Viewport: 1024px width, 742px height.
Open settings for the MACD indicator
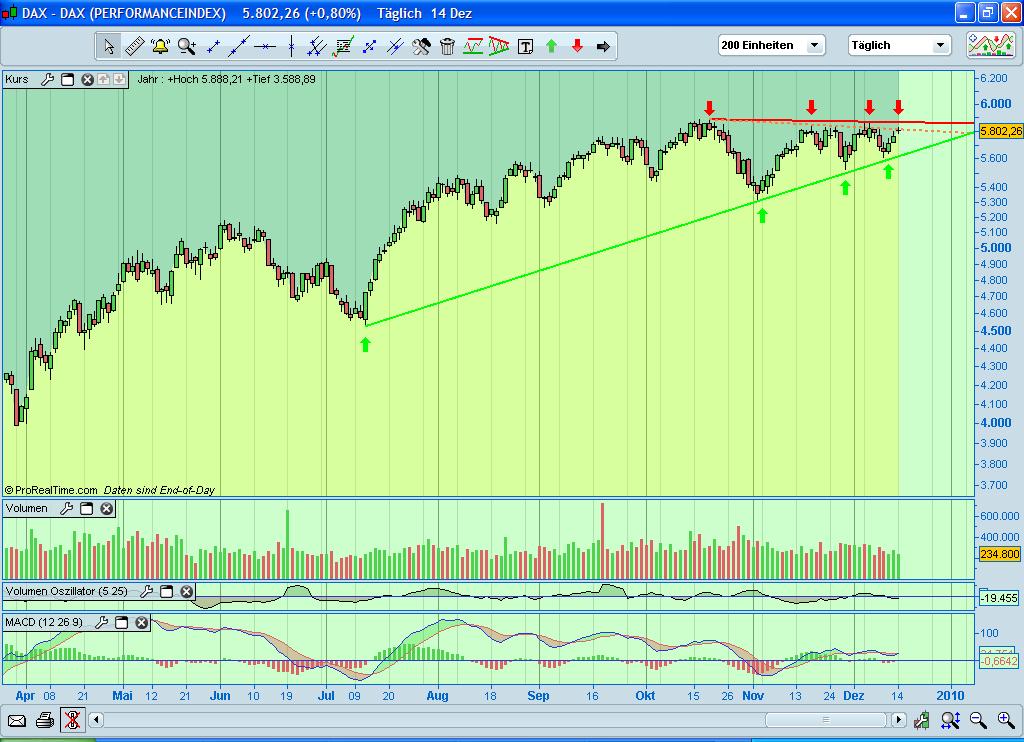click(x=101, y=622)
